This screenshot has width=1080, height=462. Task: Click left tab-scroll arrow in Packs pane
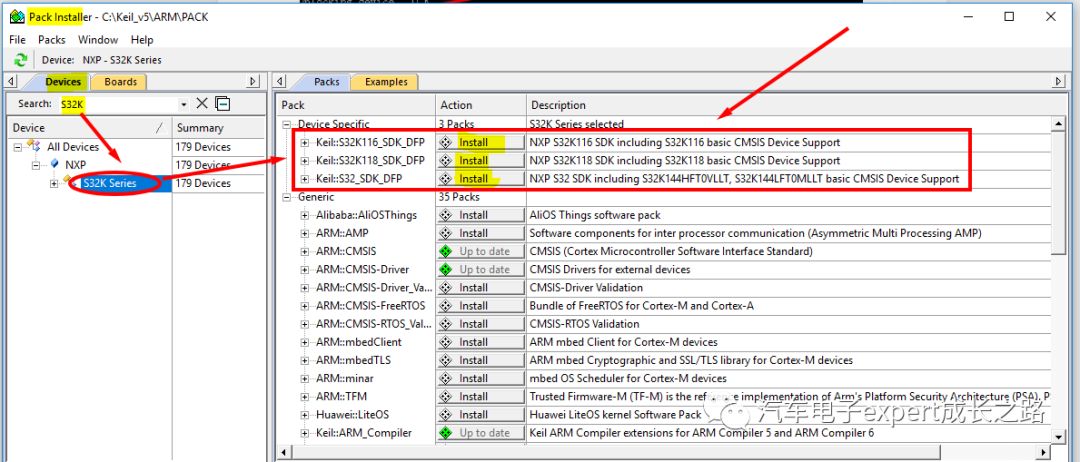[280, 82]
